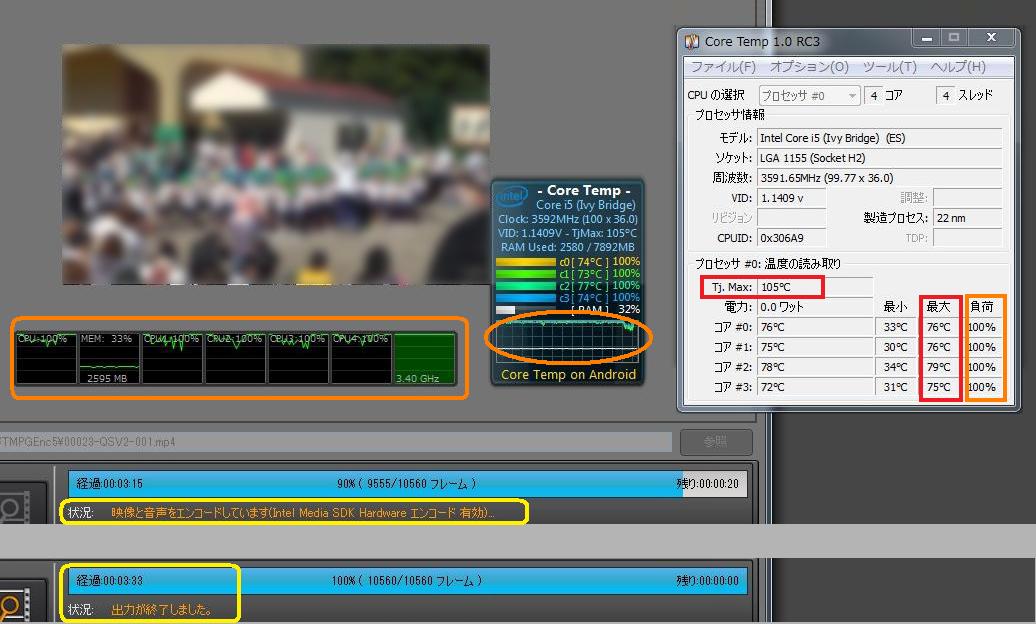This screenshot has width=1036, height=624.
Task: Click the 3.40 GHz clock speed meter
Action: coord(424,358)
